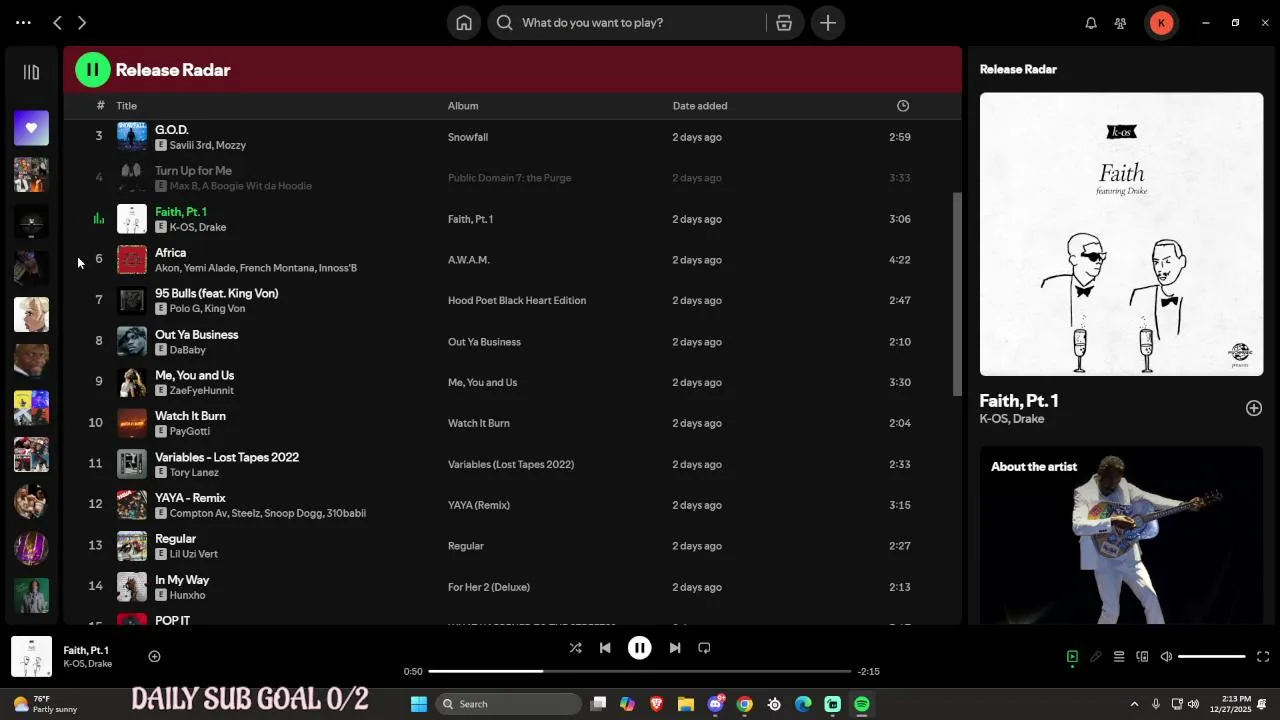
Task: Open Windows File Explorer from taskbar
Action: click(686, 704)
